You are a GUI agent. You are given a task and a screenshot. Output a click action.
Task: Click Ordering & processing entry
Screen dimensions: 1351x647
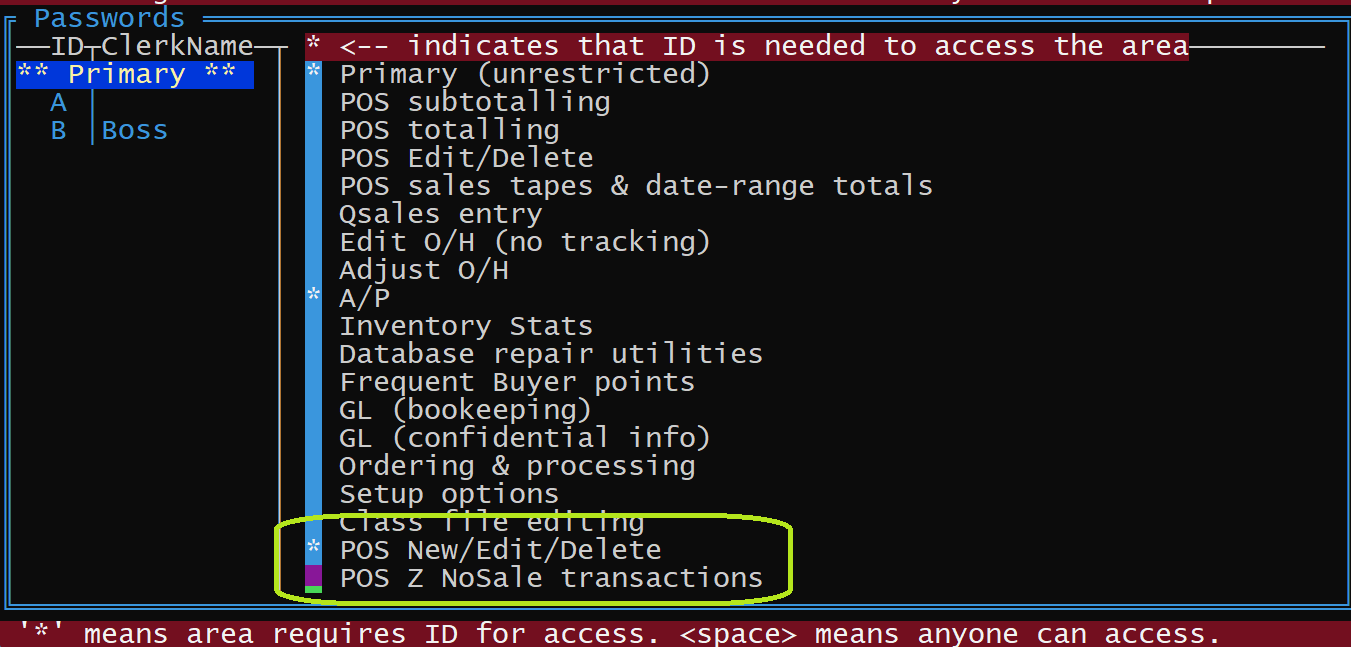pyautogui.click(x=516, y=467)
